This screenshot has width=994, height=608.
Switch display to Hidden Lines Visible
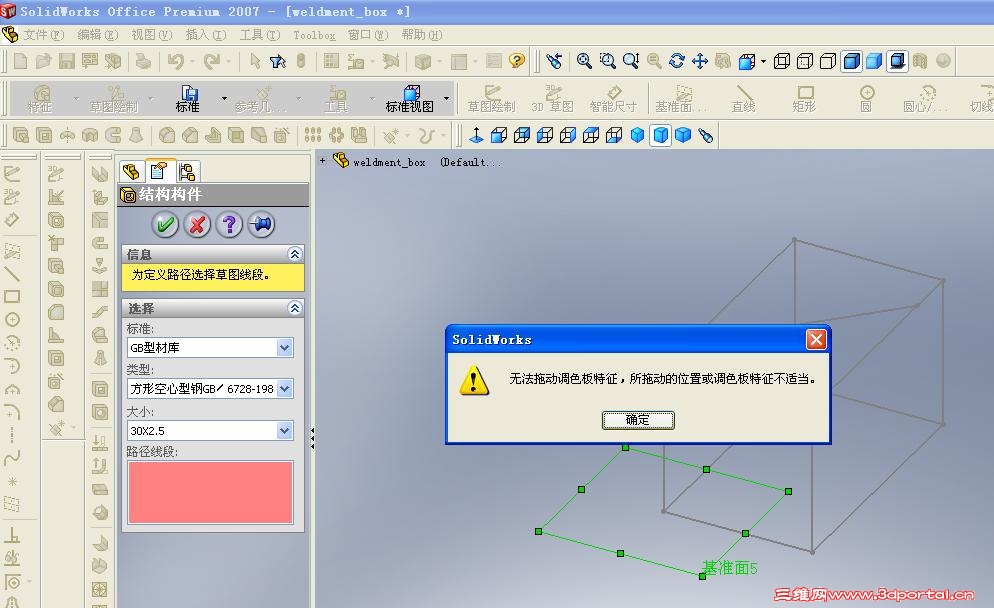(x=804, y=61)
